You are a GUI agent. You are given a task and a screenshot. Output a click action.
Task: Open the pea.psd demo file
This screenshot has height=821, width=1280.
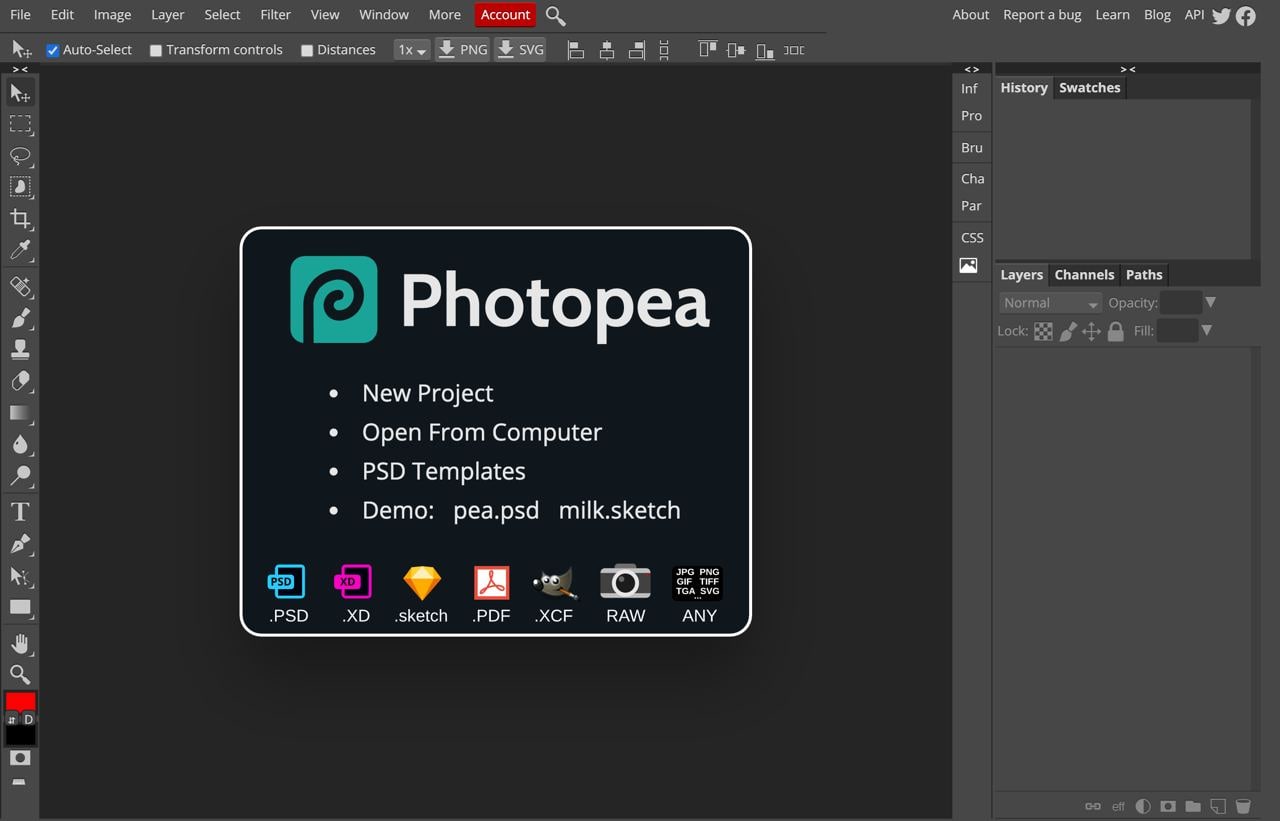(x=496, y=510)
